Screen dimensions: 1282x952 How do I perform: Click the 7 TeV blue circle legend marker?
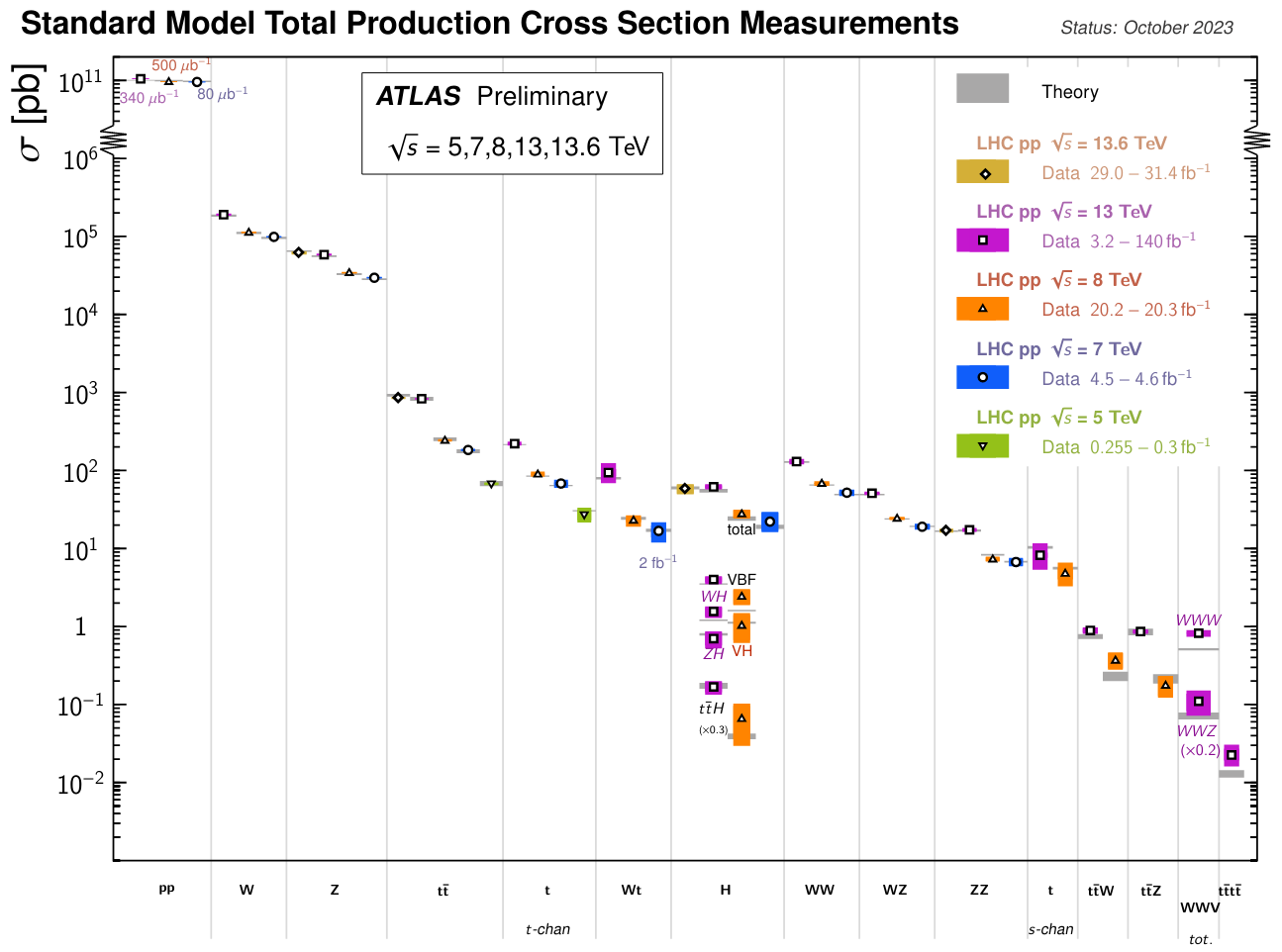[x=983, y=377]
